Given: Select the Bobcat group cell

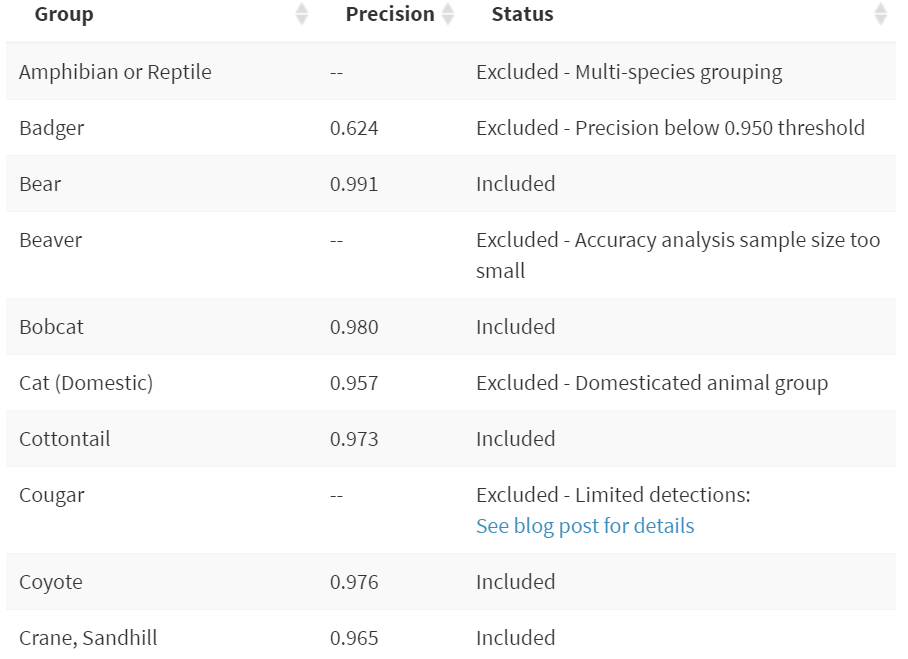Looking at the screenshot, I should click(52, 327).
